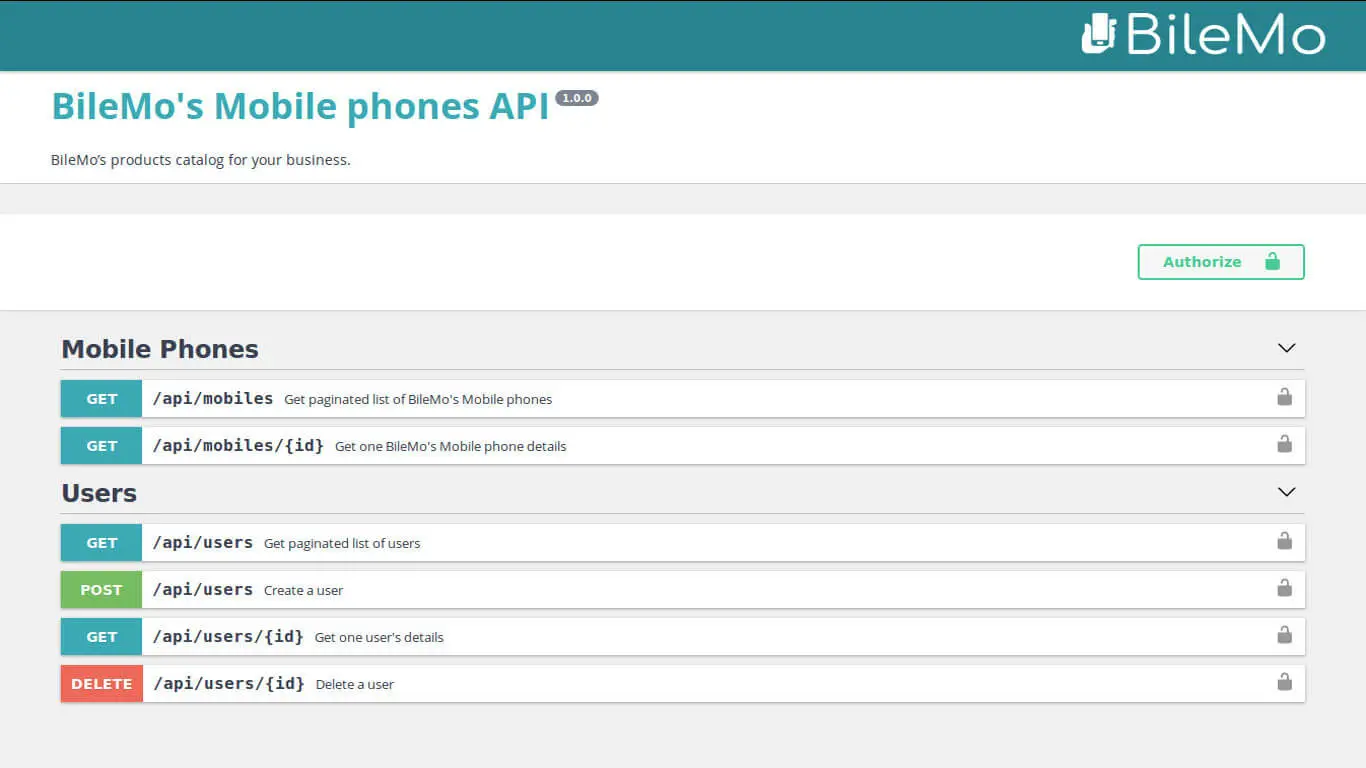Viewport: 1366px width, 768px height.
Task: Collapse the Mobile Phones section chevron
Action: click(1286, 348)
